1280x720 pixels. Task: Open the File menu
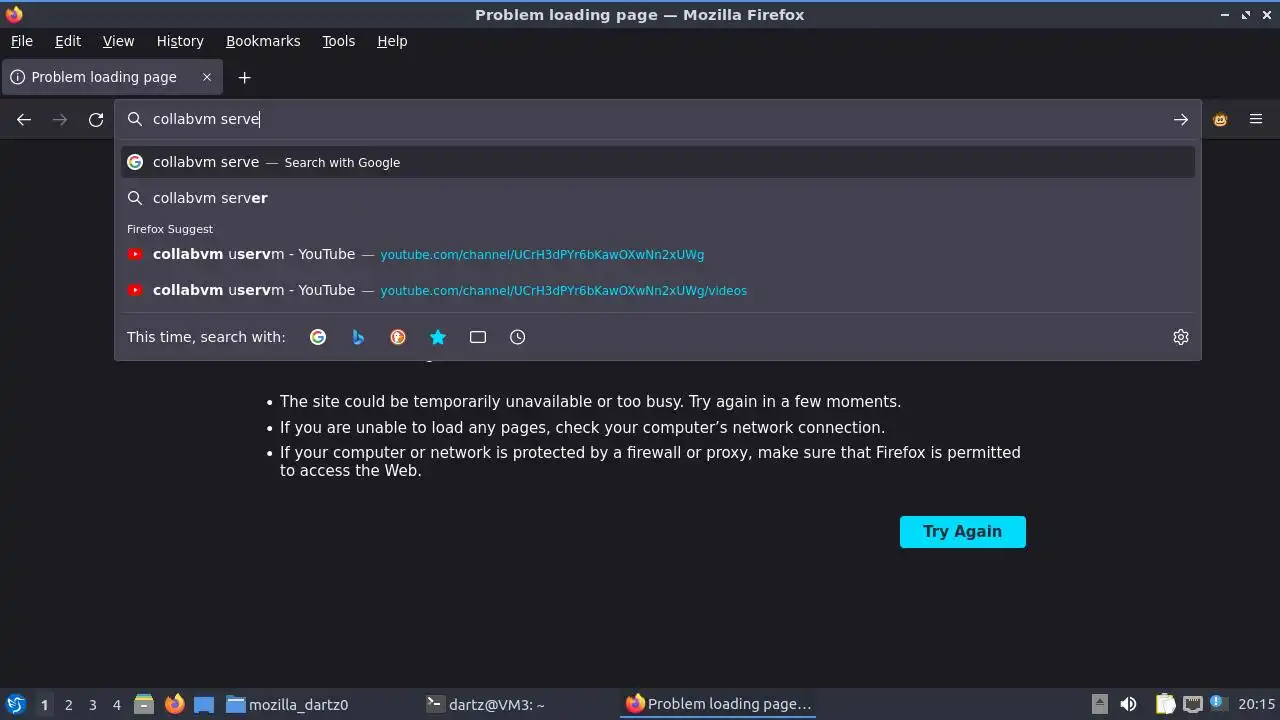point(21,41)
